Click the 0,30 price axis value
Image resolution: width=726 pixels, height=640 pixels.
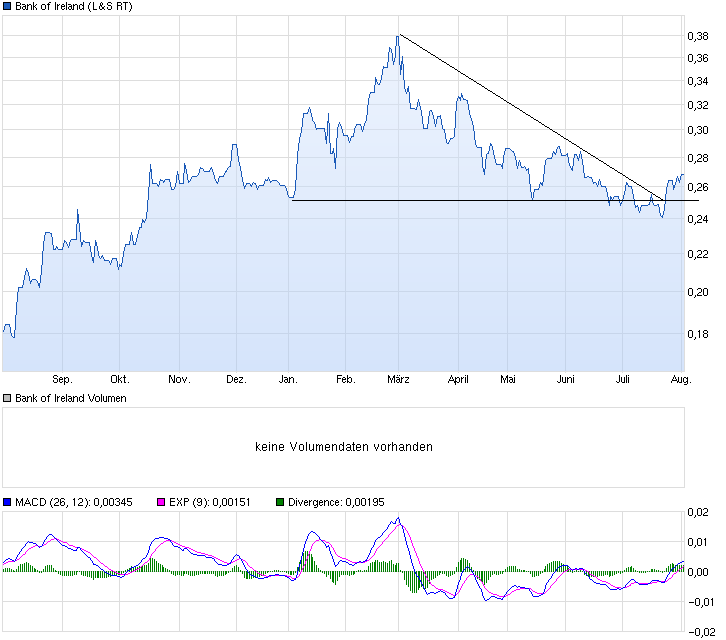click(x=698, y=131)
